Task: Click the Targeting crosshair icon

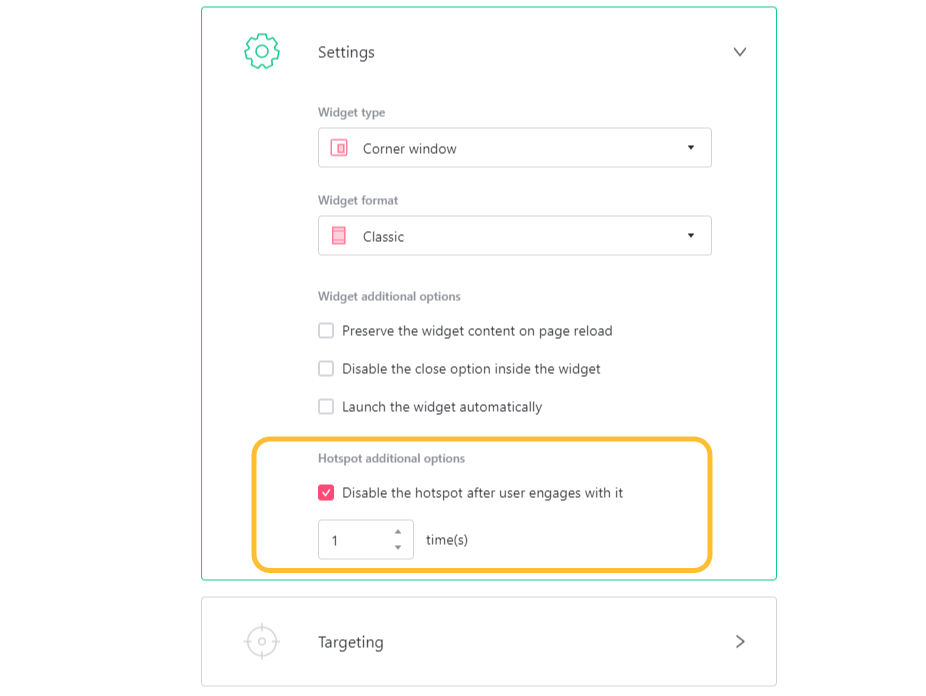Action: 261,641
